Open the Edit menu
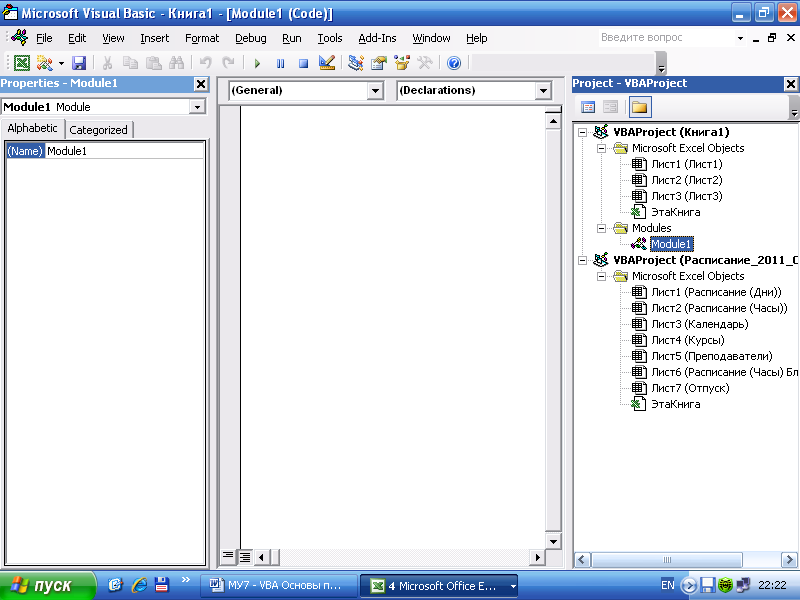This screenshot has width=800, height=600. coord(77,38)
